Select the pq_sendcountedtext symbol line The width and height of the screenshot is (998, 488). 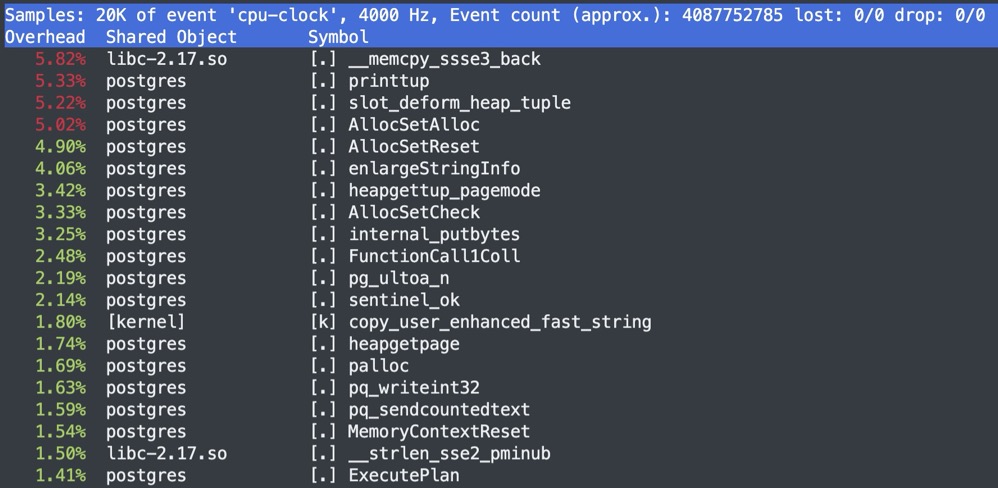[439, 410]
